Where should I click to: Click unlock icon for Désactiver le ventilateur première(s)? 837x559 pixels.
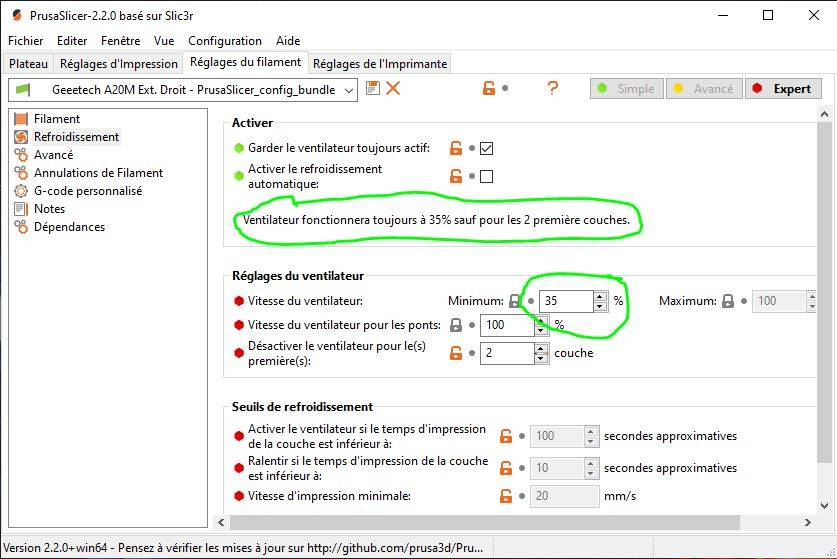click(455, 352)
